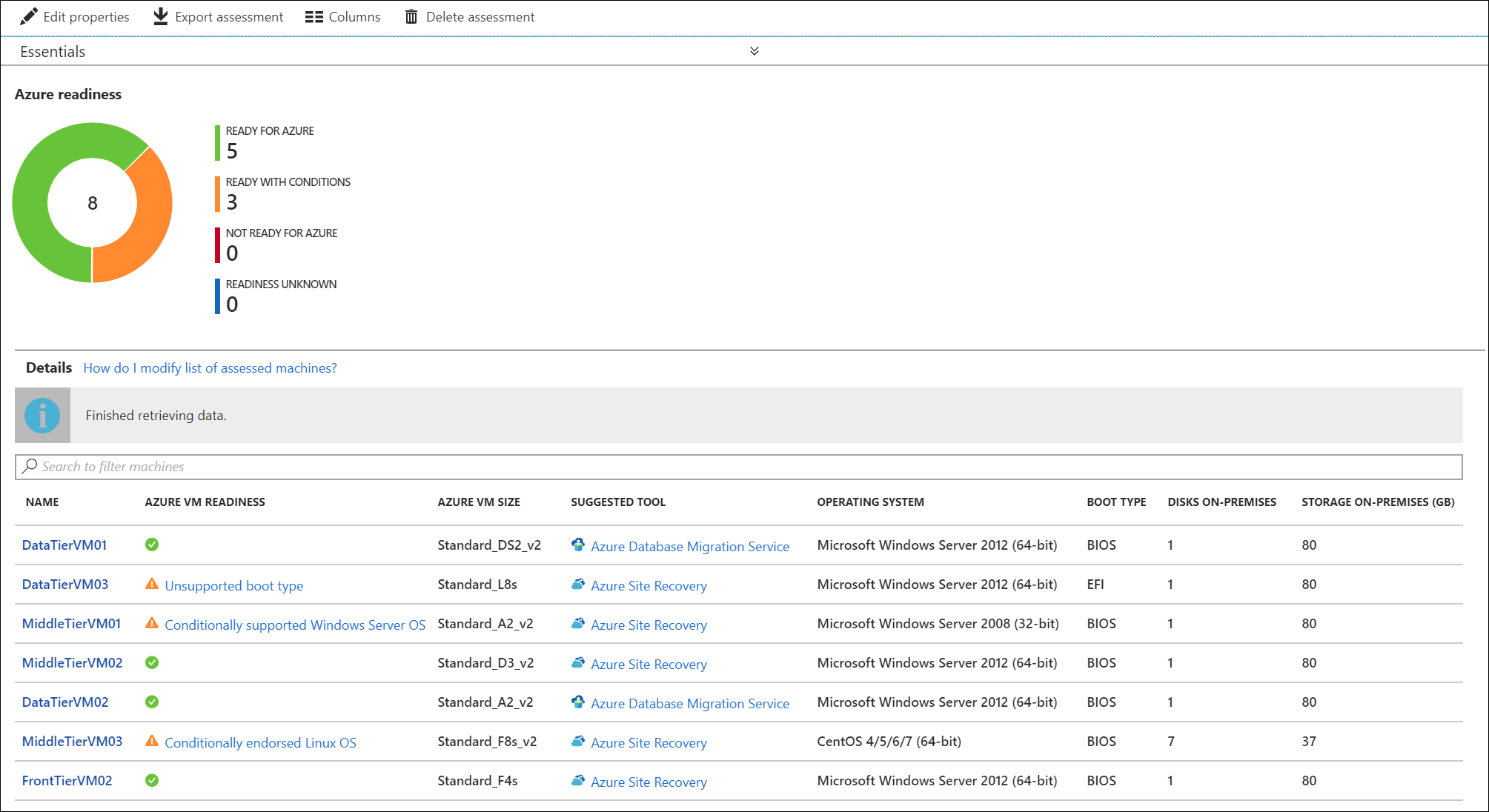This screenshot has width=1489, height=812.
Task: Open details for machine MiddleTierVM03
Action: pyautogui.click(x=72, y=741)
